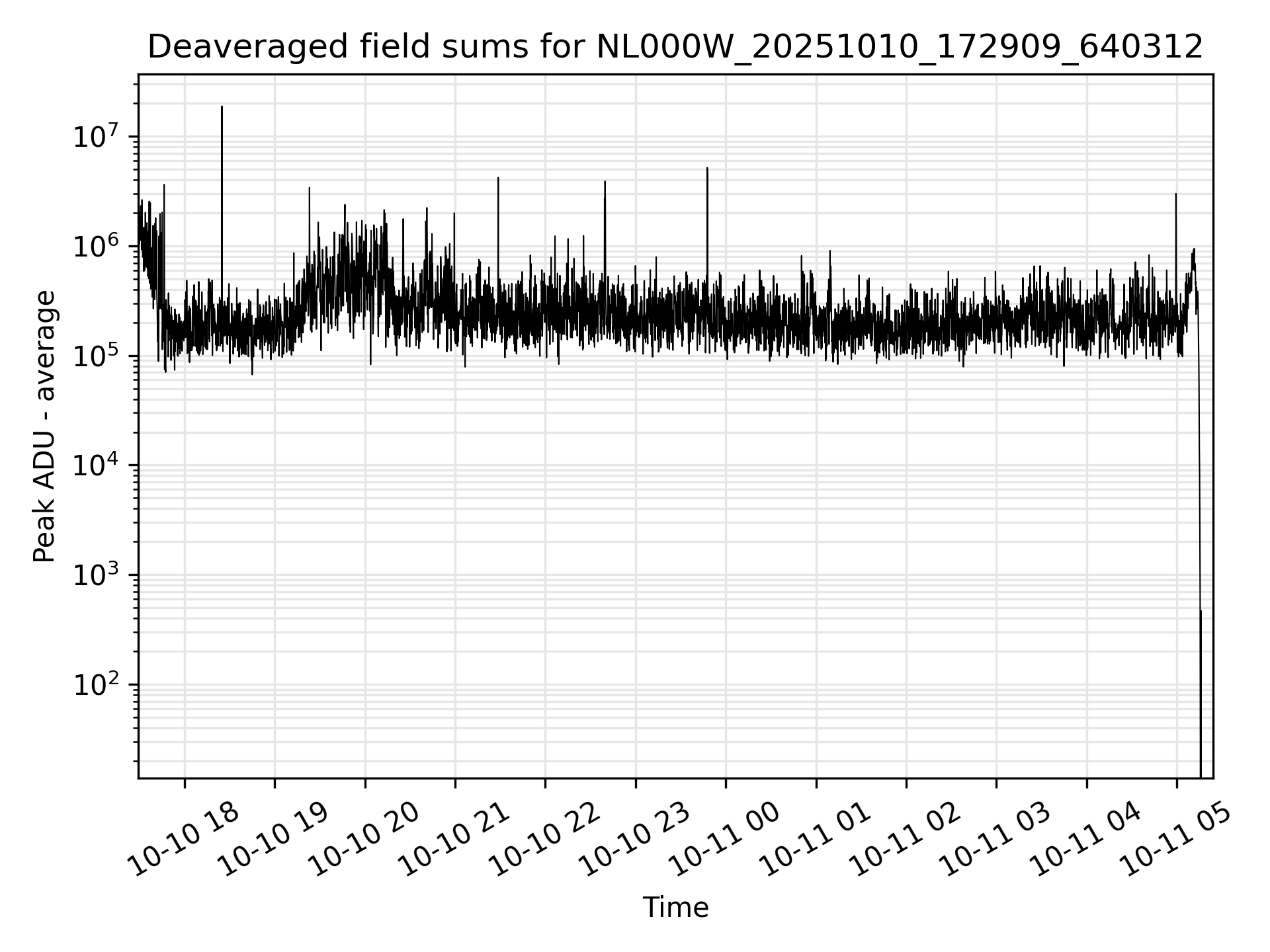Image resolution: width=1270 pixels, height=952 pixels.
Task: Click the '10-10 22' x-axis tick label
Action: 544,840
